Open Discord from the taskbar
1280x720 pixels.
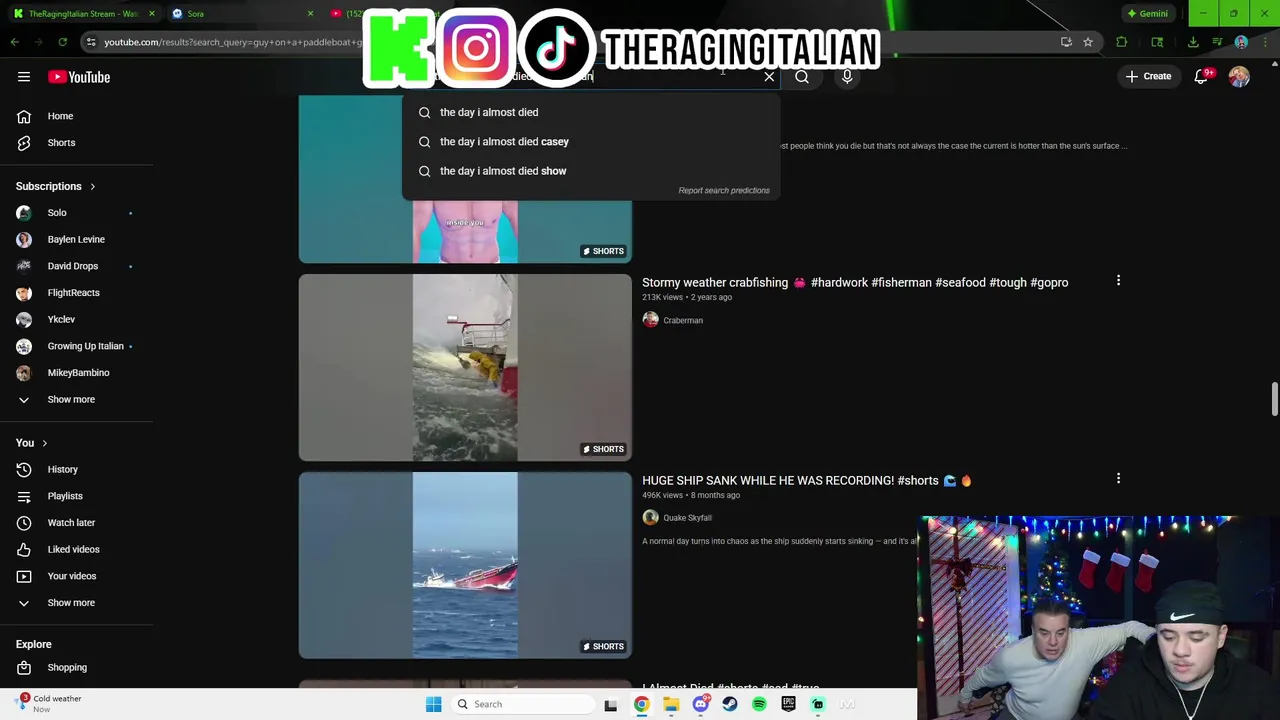(x=701, y=704)
